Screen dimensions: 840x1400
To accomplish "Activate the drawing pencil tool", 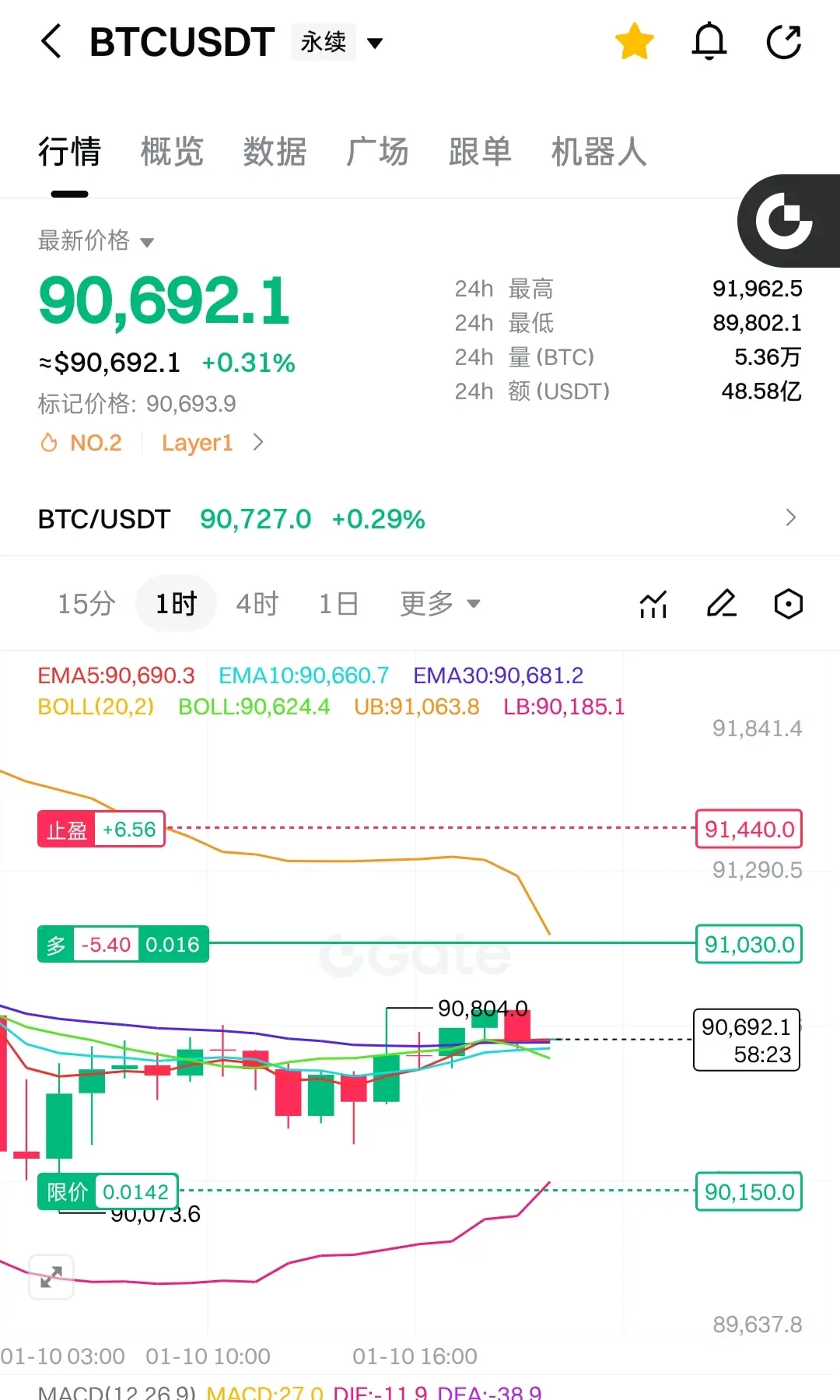I will (x=721, y=604).
